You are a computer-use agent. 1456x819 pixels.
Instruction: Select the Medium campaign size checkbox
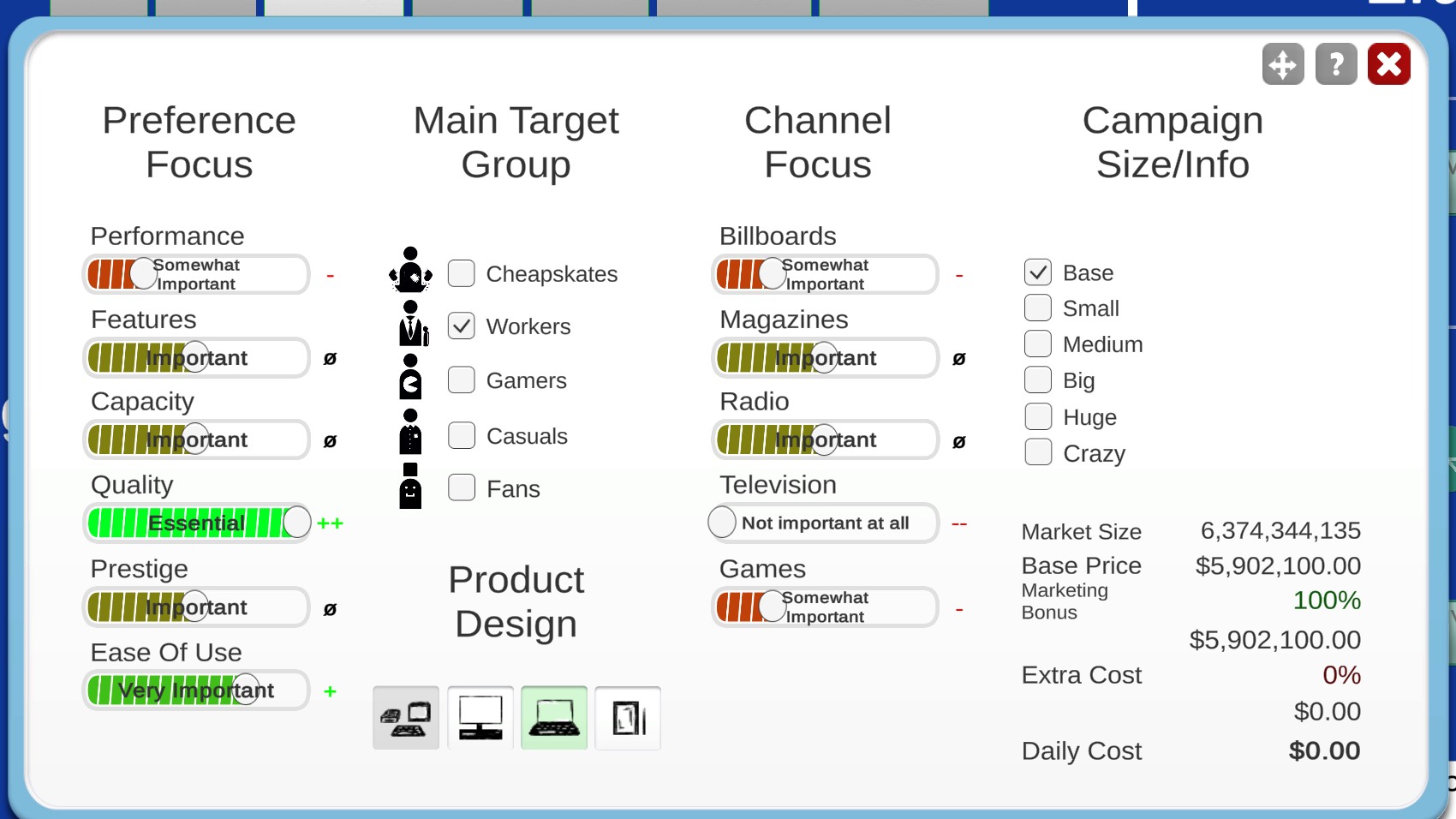(1038, 344)
